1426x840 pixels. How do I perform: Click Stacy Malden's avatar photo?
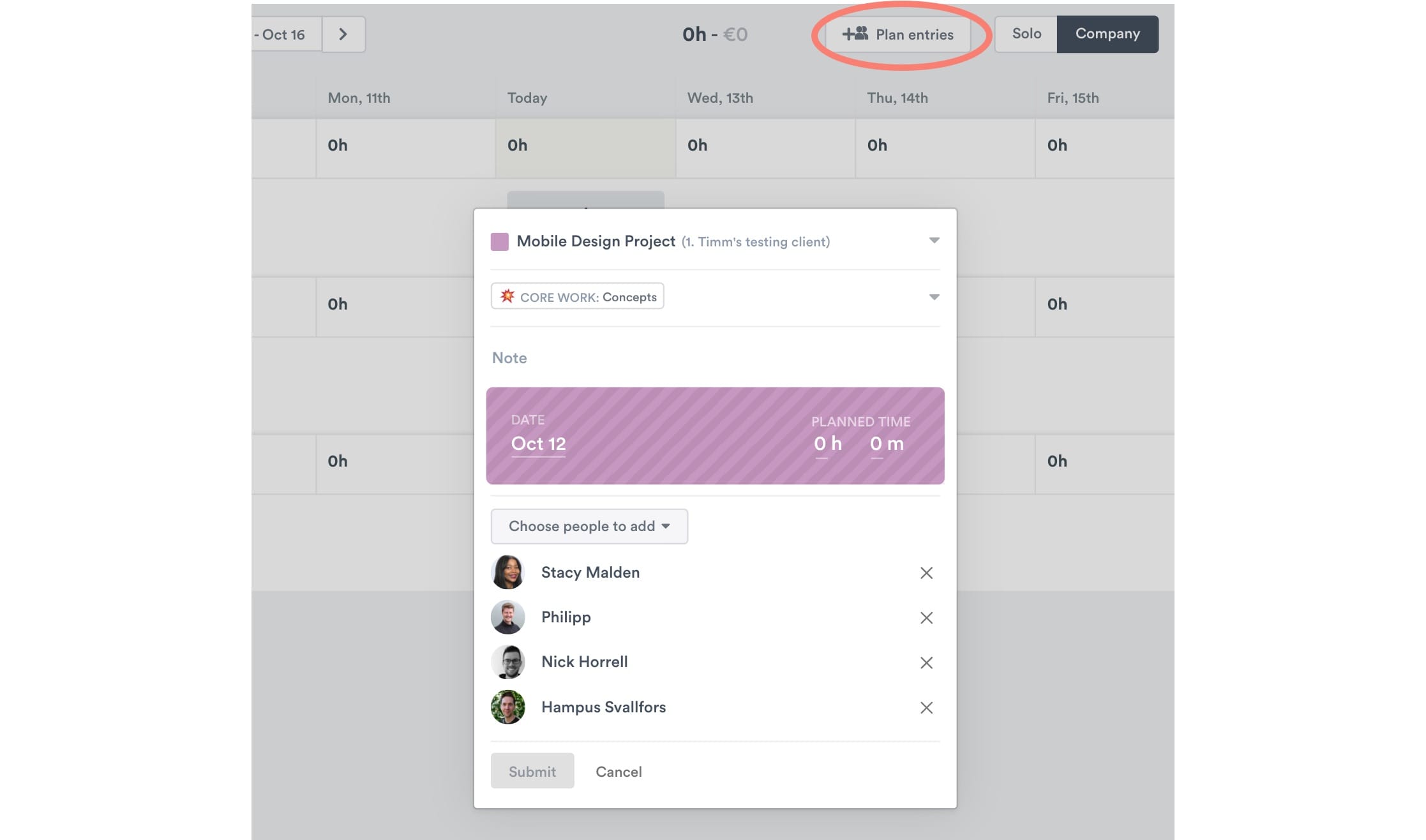tap(508, 572)
